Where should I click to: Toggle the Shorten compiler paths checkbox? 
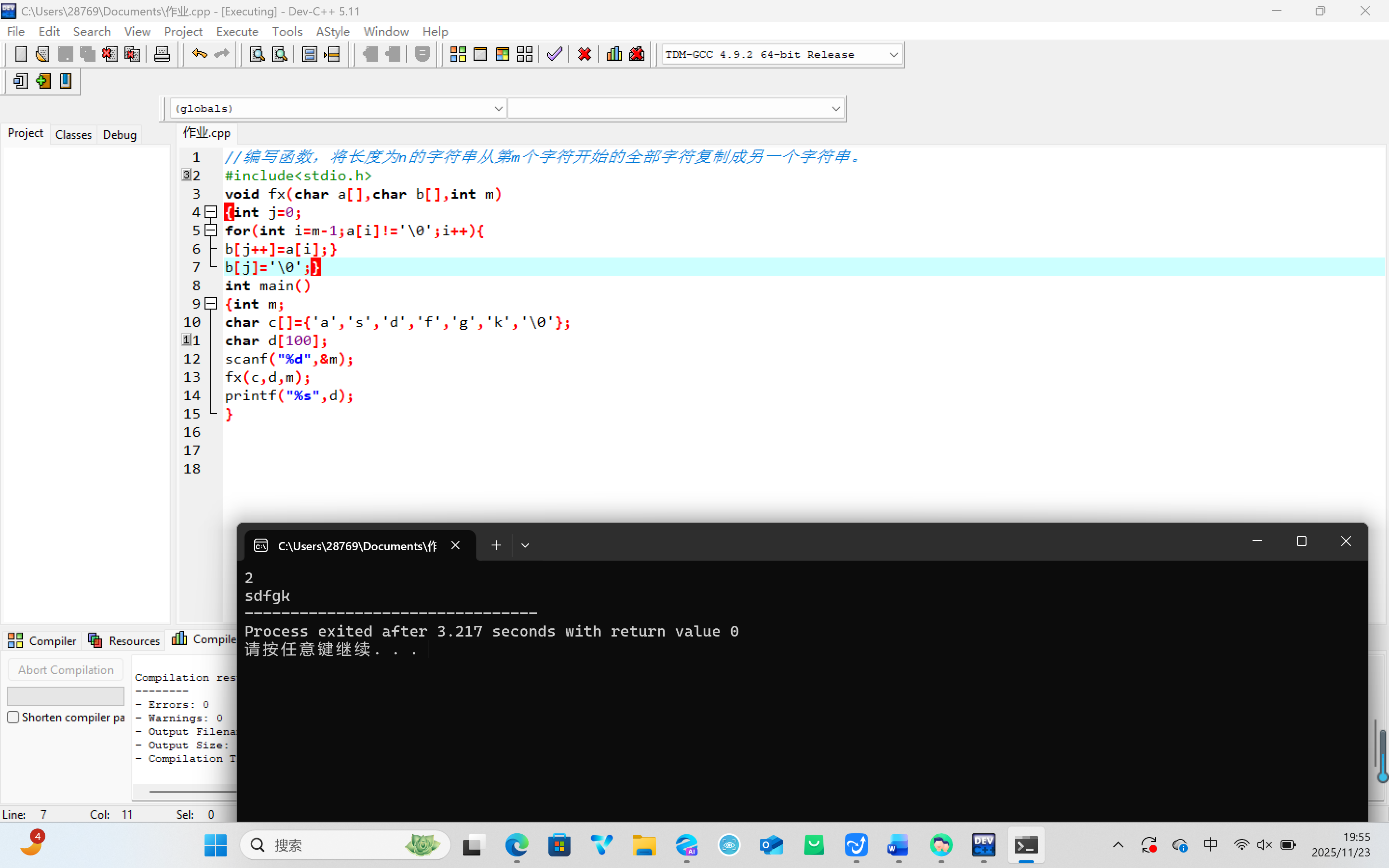pos(13,717)
